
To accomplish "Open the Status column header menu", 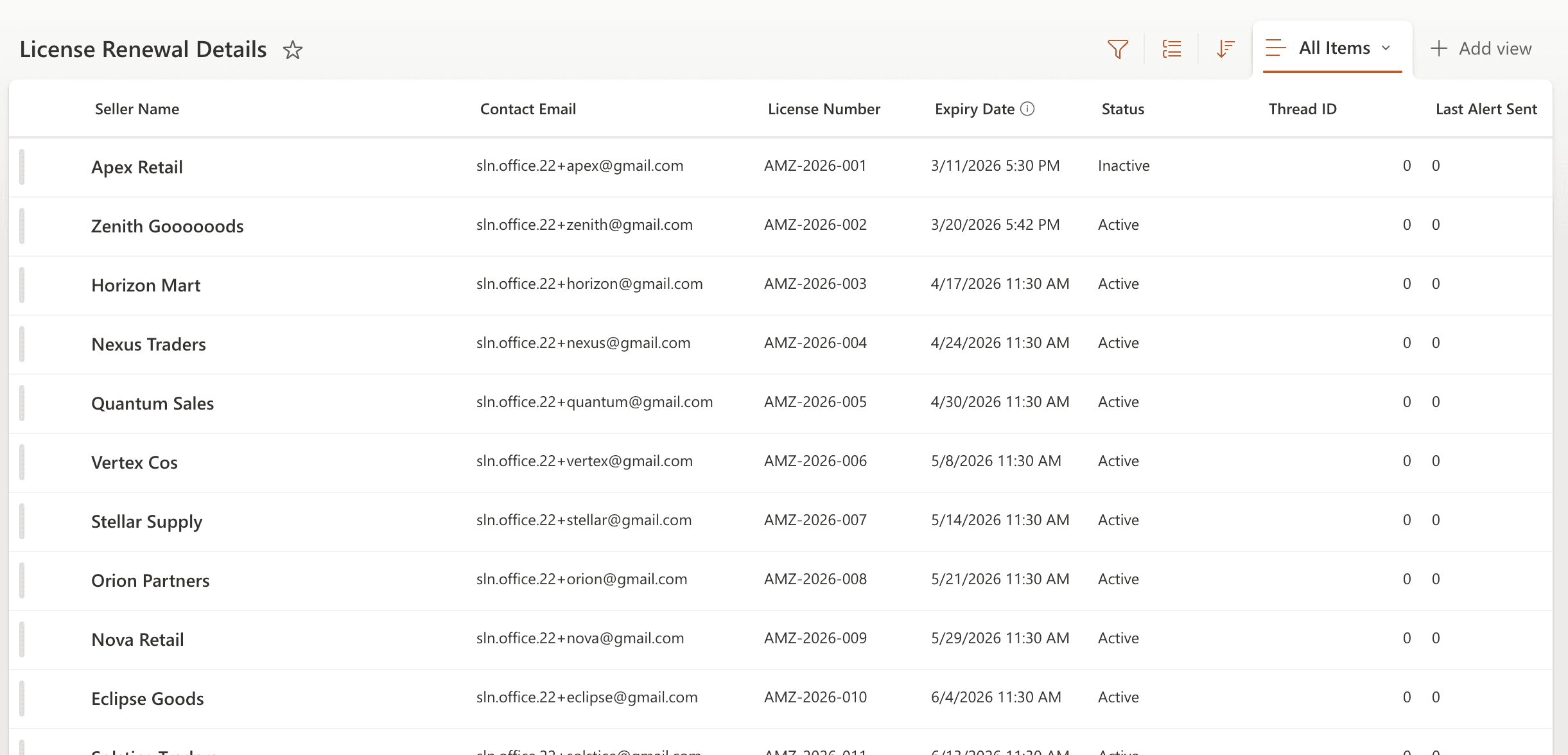I will click(1122, 109).
